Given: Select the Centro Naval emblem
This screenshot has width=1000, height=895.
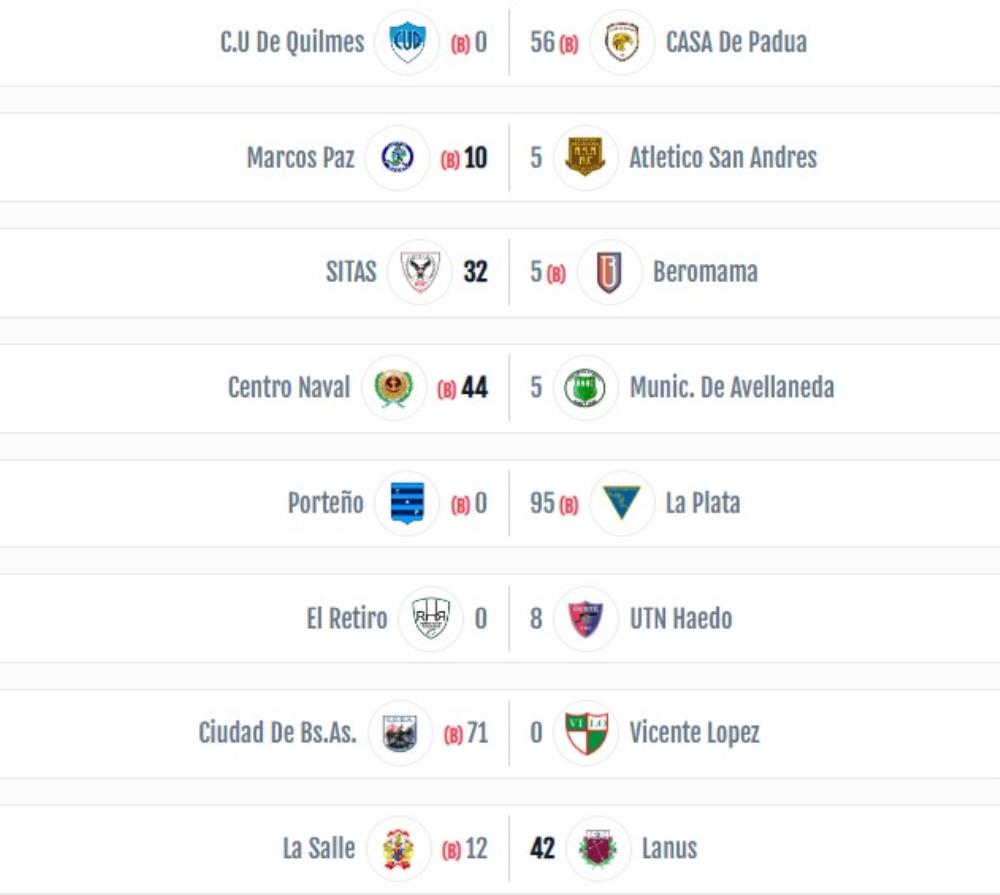Looking at the screenshot, I should 393,388.
